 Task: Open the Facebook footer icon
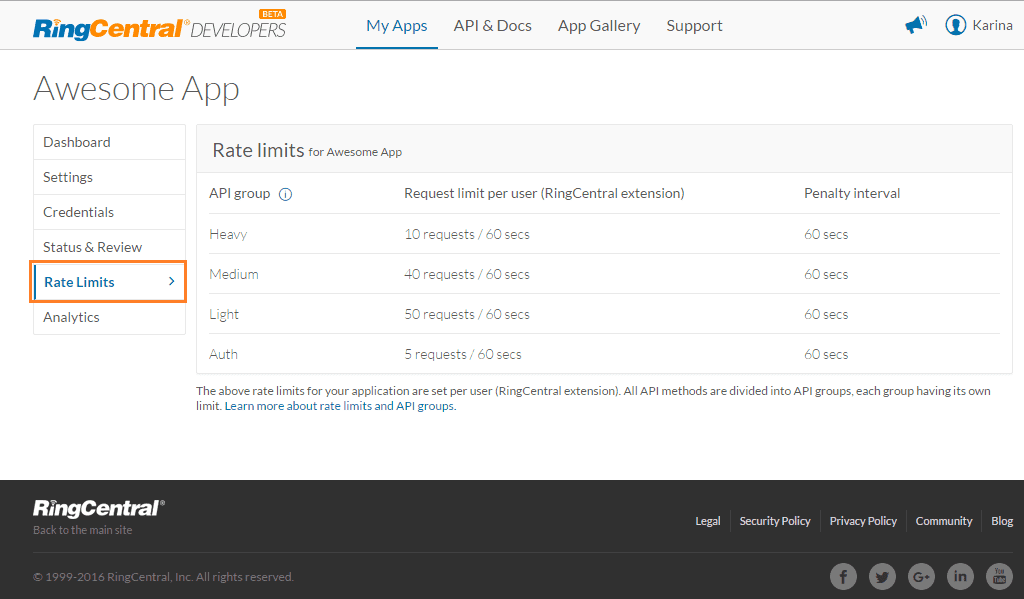coord(843,576)
